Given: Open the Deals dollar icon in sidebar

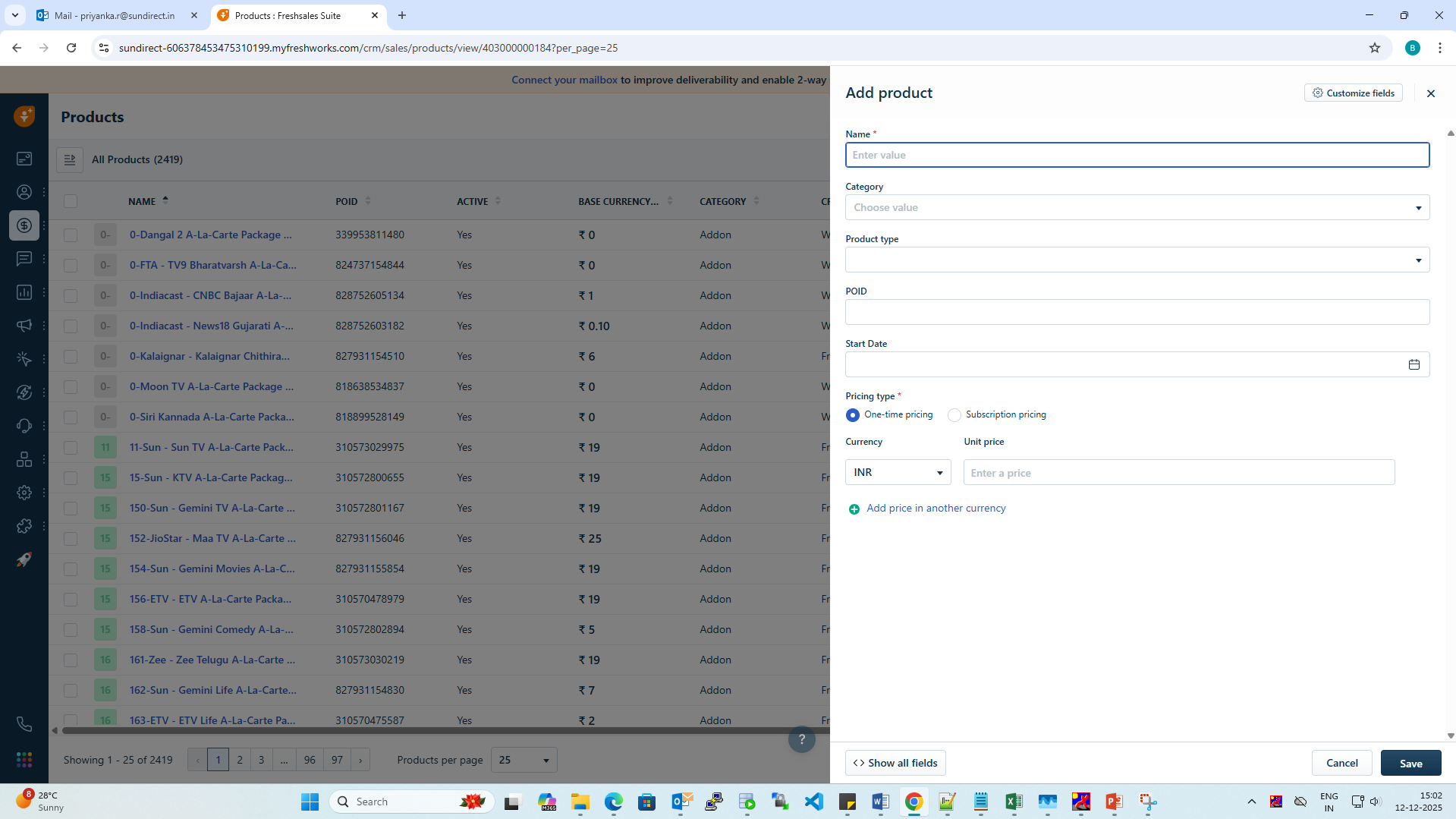Looking at the screenshot, I should [24, 225].
